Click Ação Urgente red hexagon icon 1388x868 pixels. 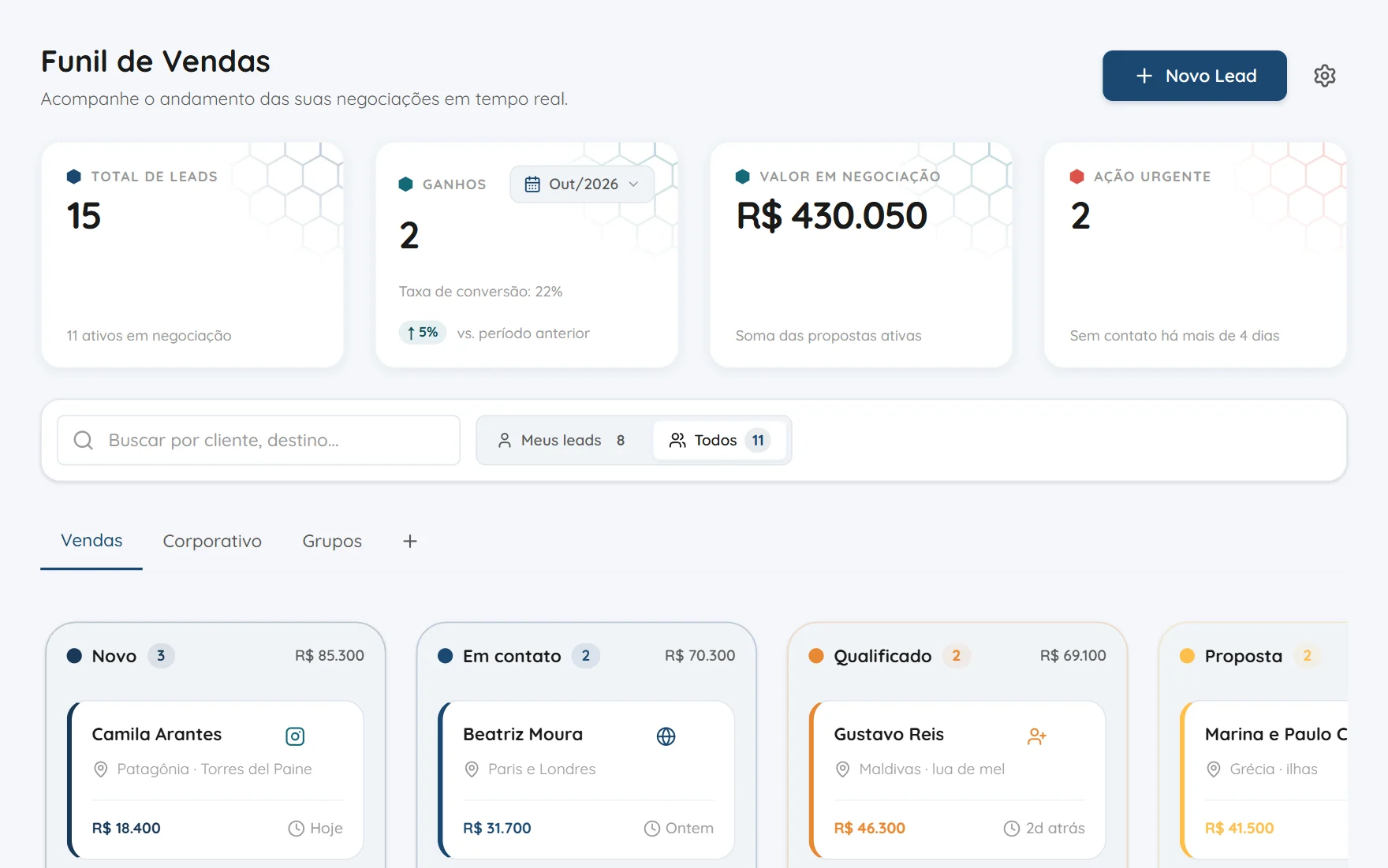click(1077, 177)
